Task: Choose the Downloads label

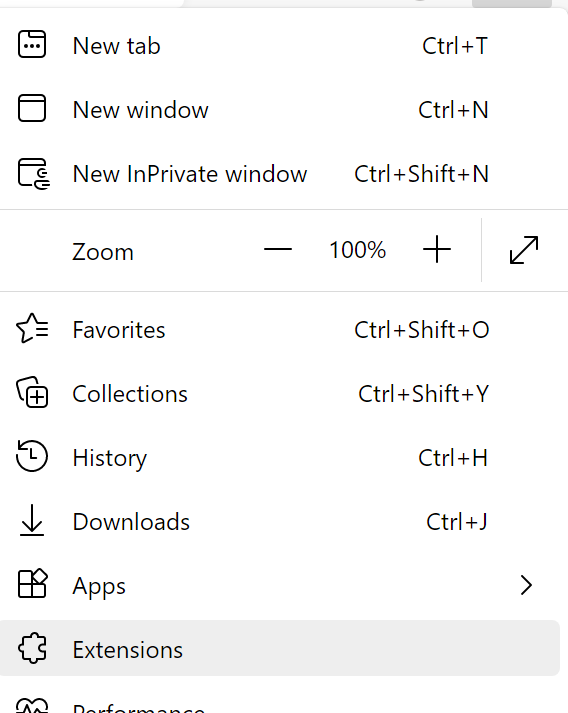Action: (131, 522)
